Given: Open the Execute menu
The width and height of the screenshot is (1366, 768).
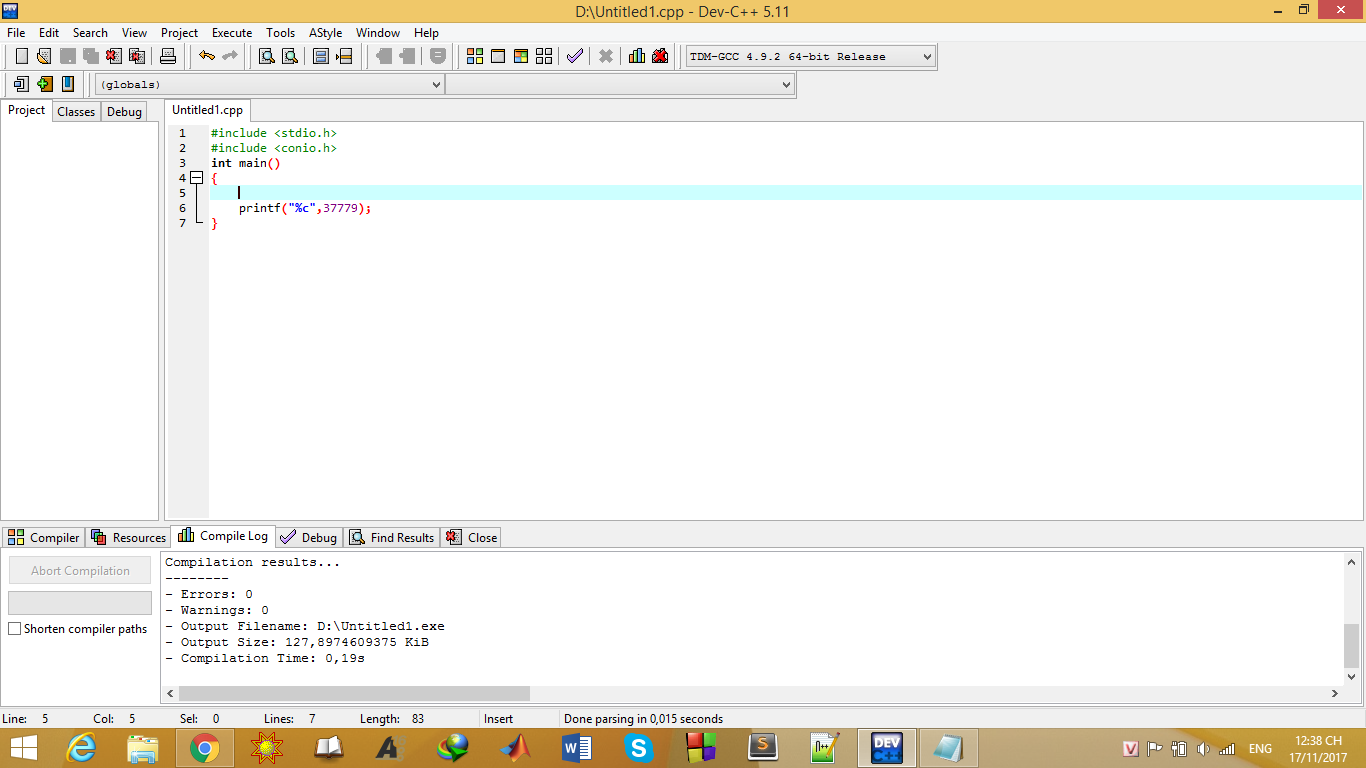Looking at the screenshot, I should 232,33.
